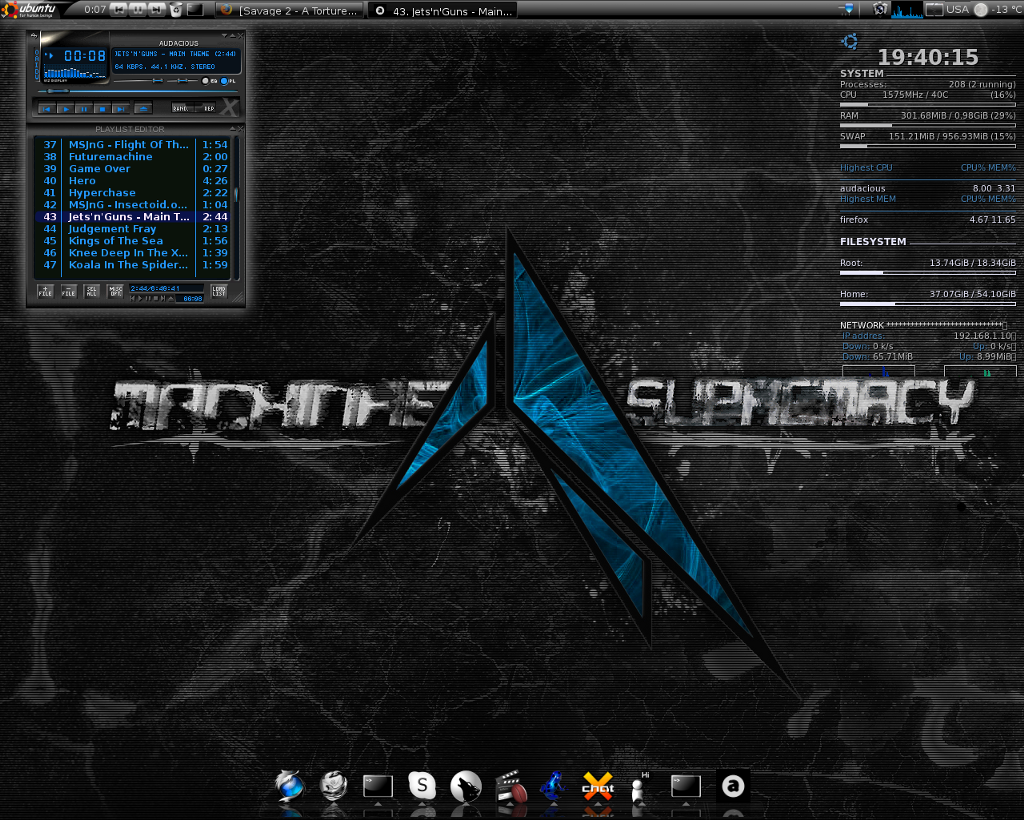Stop the current track in Audacious
Image resolution: width=1024 pixels, height=820 pixels.
102,108
